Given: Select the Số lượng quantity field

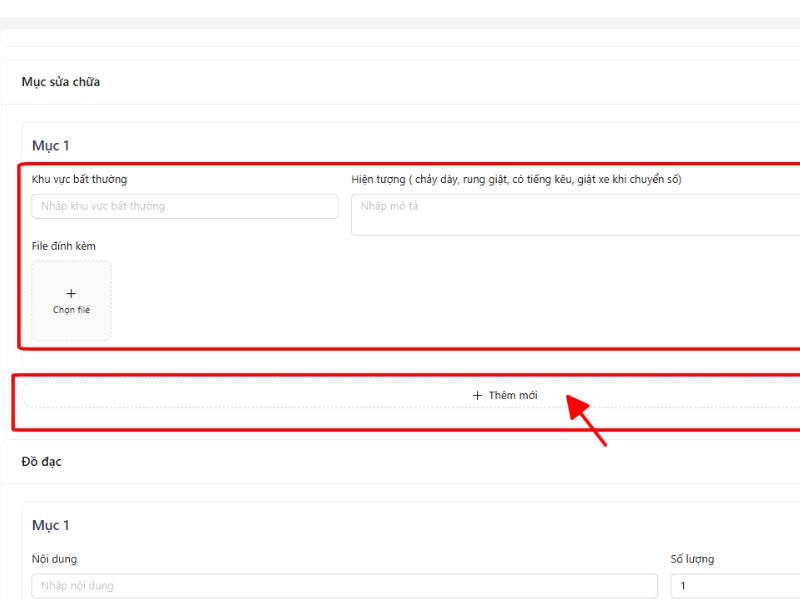Looking at the screenshot, I should 735,586.
